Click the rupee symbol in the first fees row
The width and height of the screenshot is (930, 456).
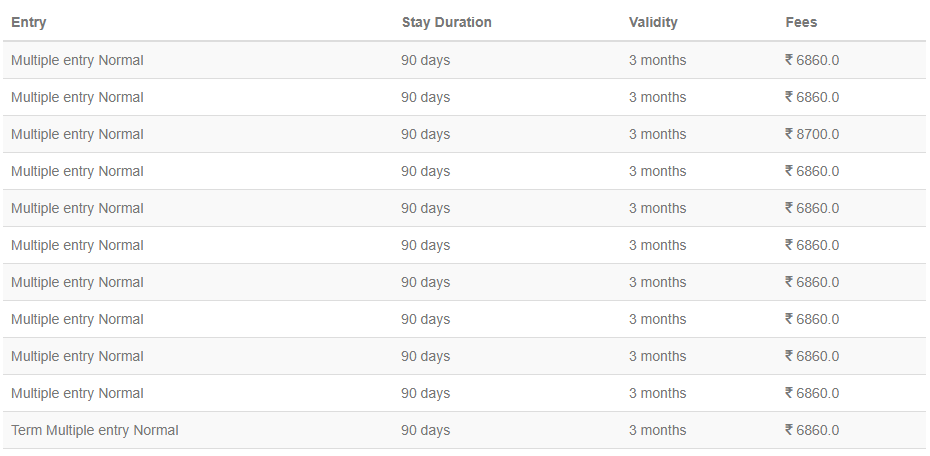click(x=789, y=60)
